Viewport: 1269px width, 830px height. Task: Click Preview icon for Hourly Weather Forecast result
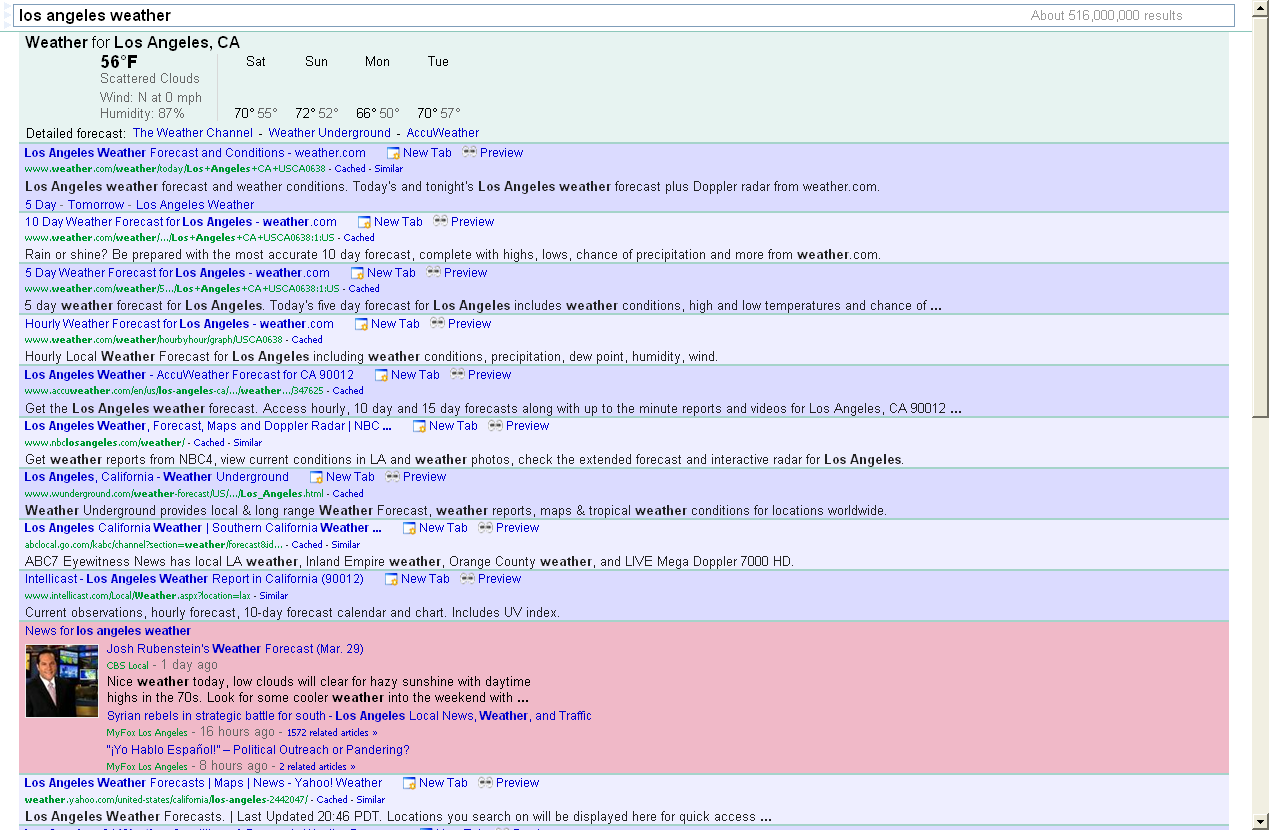437,324
